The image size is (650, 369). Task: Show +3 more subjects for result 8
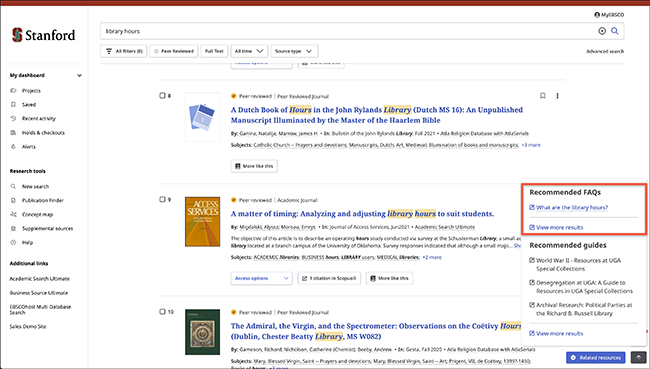(531, 145)
